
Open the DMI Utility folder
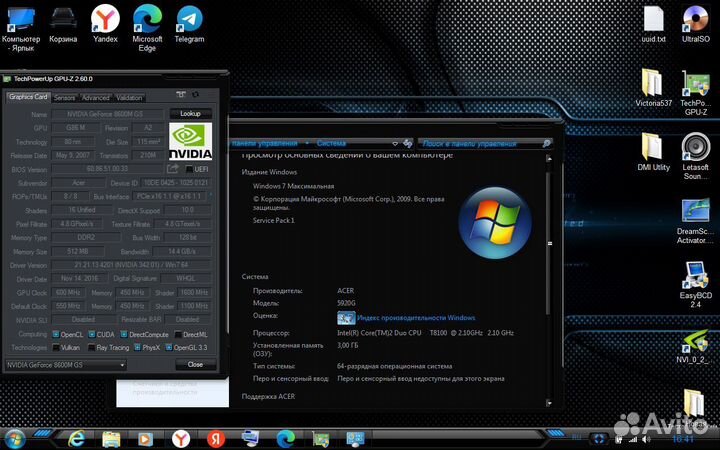pos(653,152)
